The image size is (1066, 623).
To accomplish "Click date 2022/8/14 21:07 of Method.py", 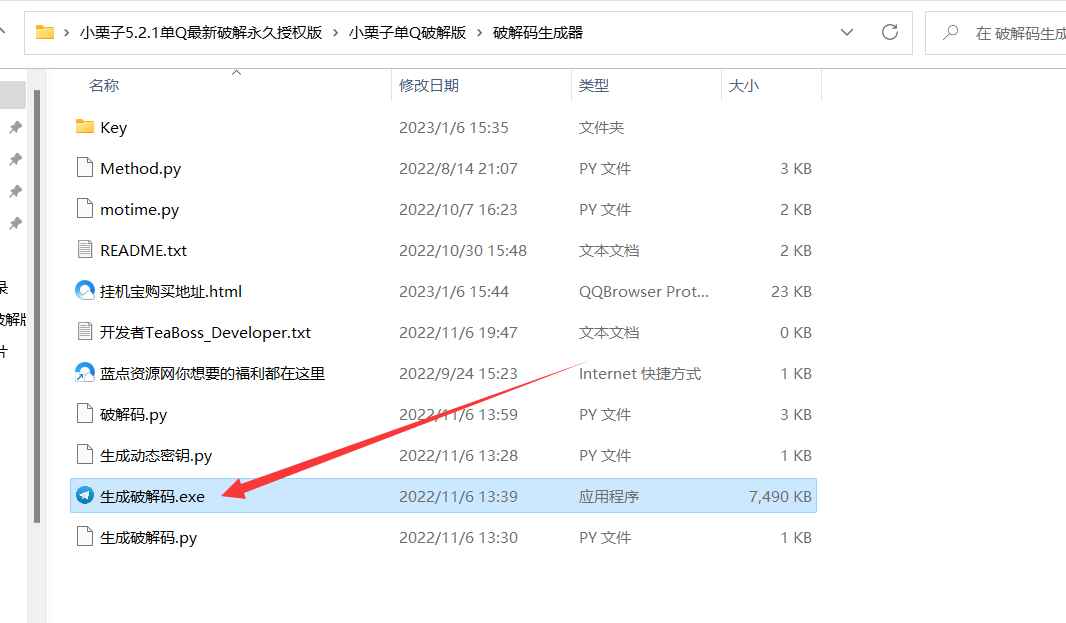I will tap(458, 168).
